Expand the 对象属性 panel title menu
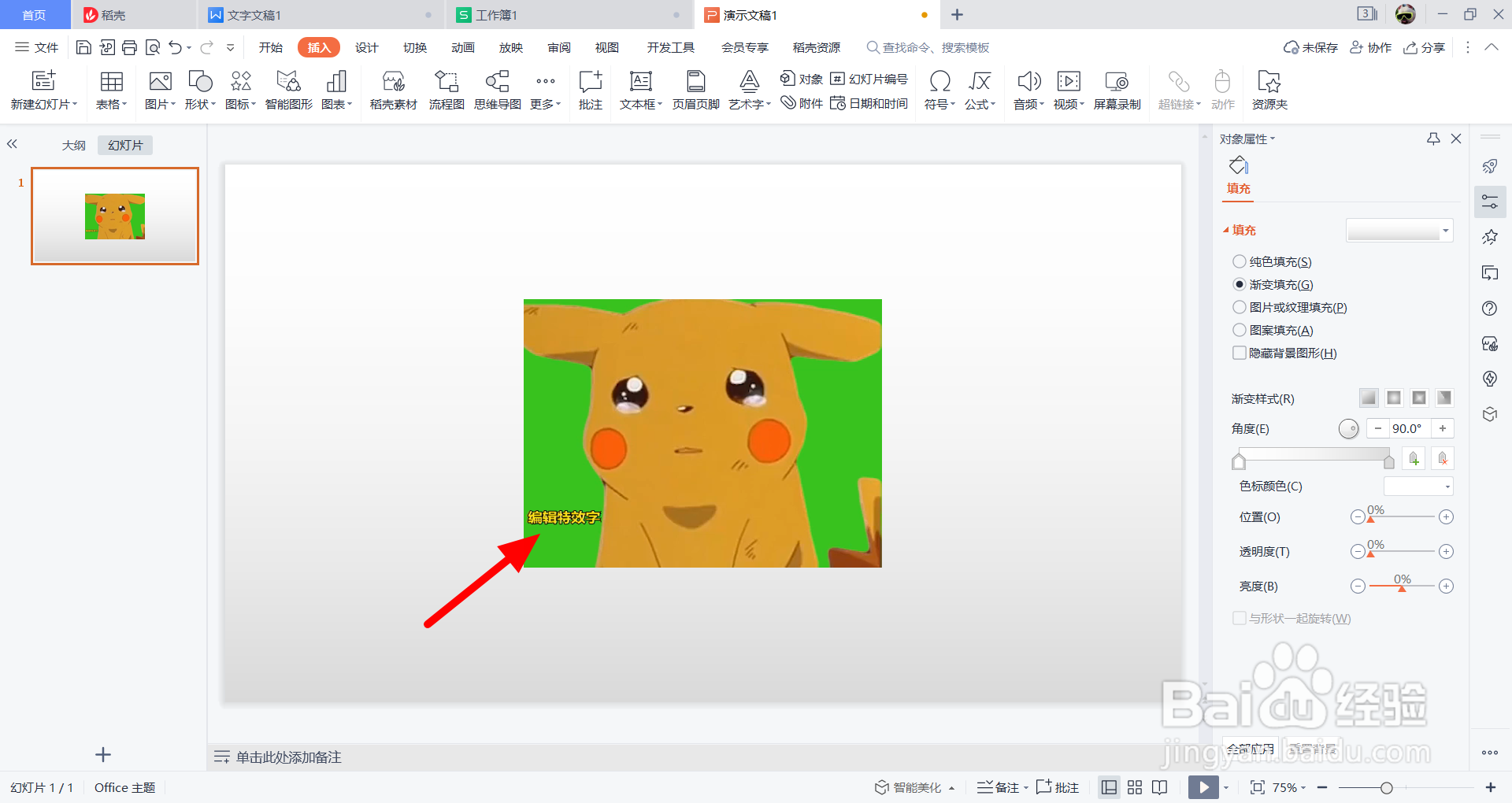 coord(1247,139)
